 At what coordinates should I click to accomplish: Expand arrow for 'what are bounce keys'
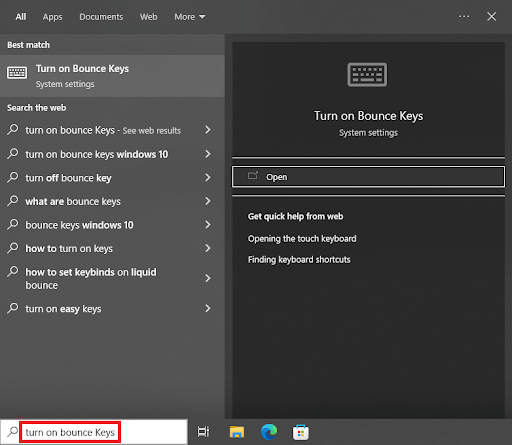[208, 201]
